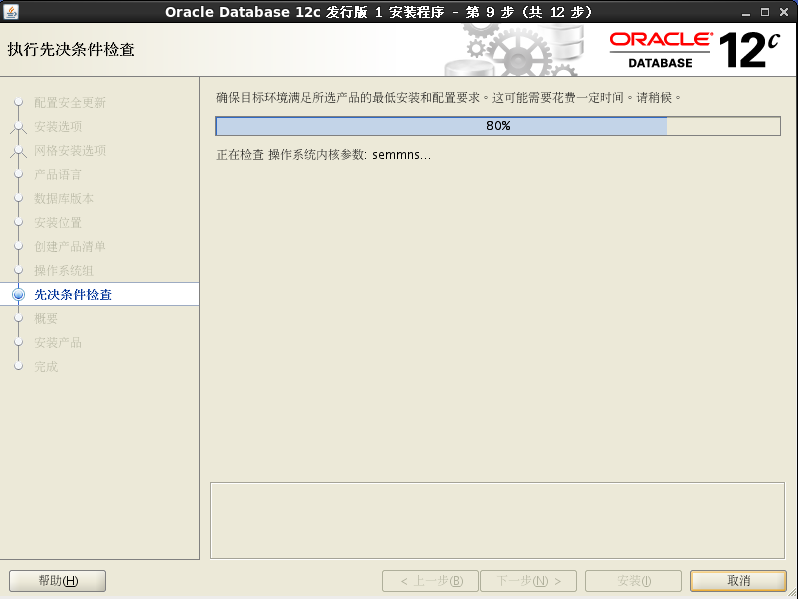Click the 安装(I) install button

(x=634, y=581)
